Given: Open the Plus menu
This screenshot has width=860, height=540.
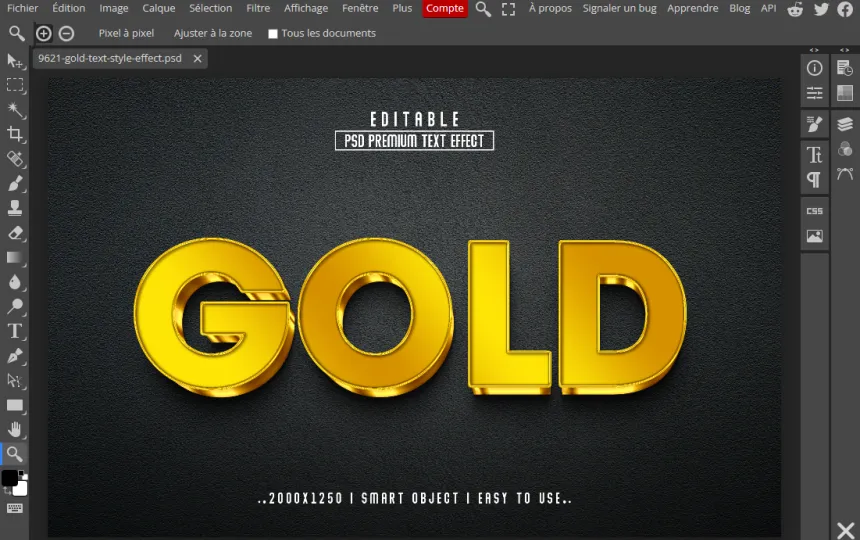Looking at the screenshot, I should [x=402, y=8].
